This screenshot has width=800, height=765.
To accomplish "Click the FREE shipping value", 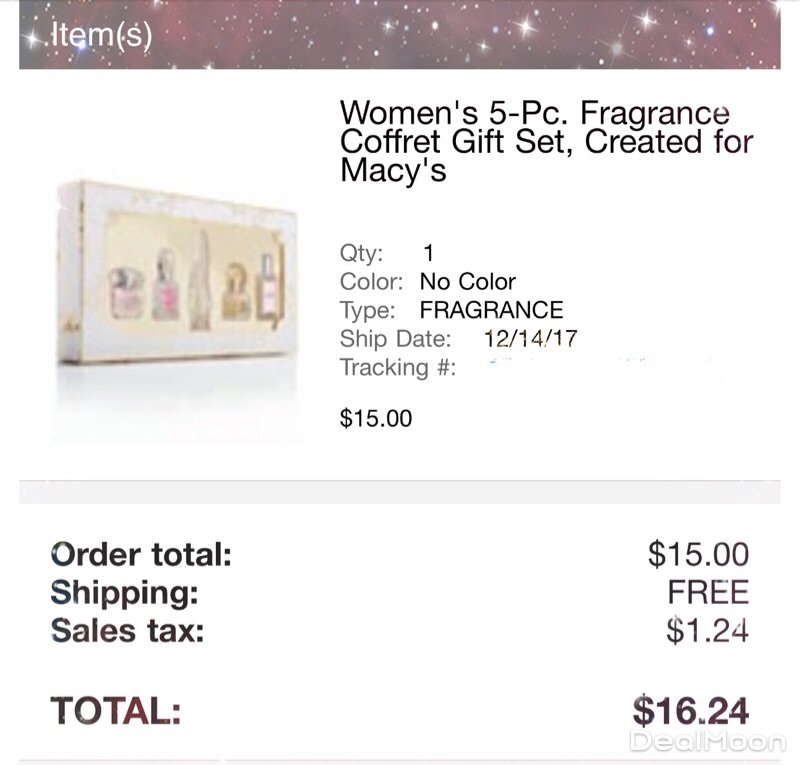I will tap(708, 592).
